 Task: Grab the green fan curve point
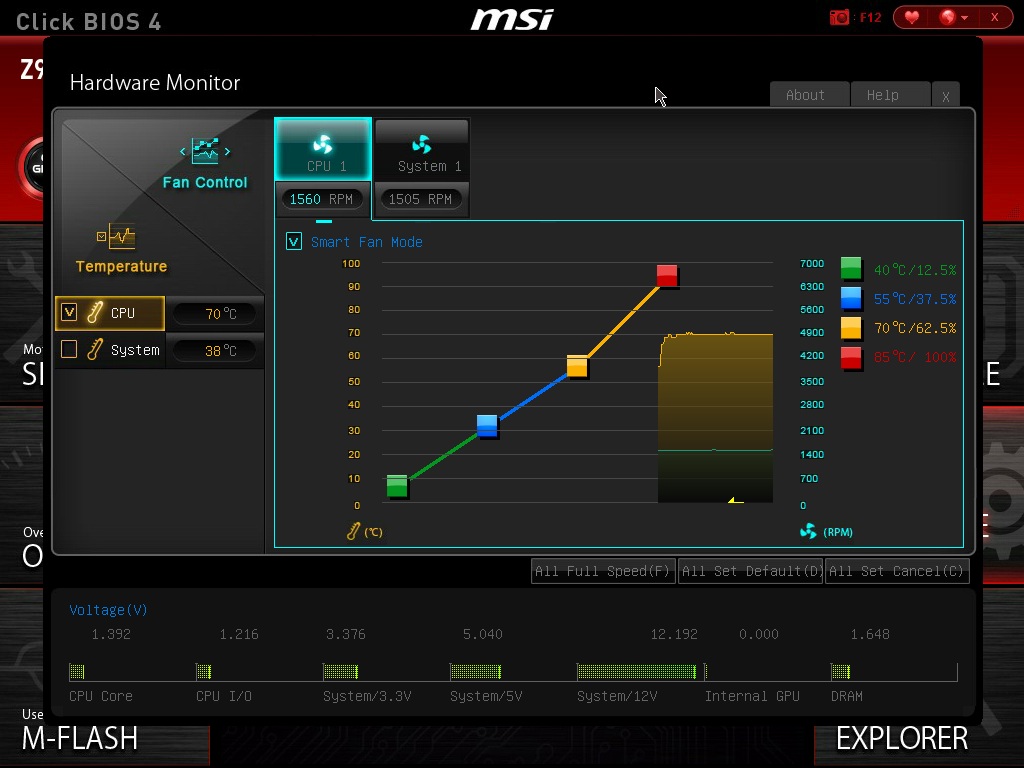(397, 486)
